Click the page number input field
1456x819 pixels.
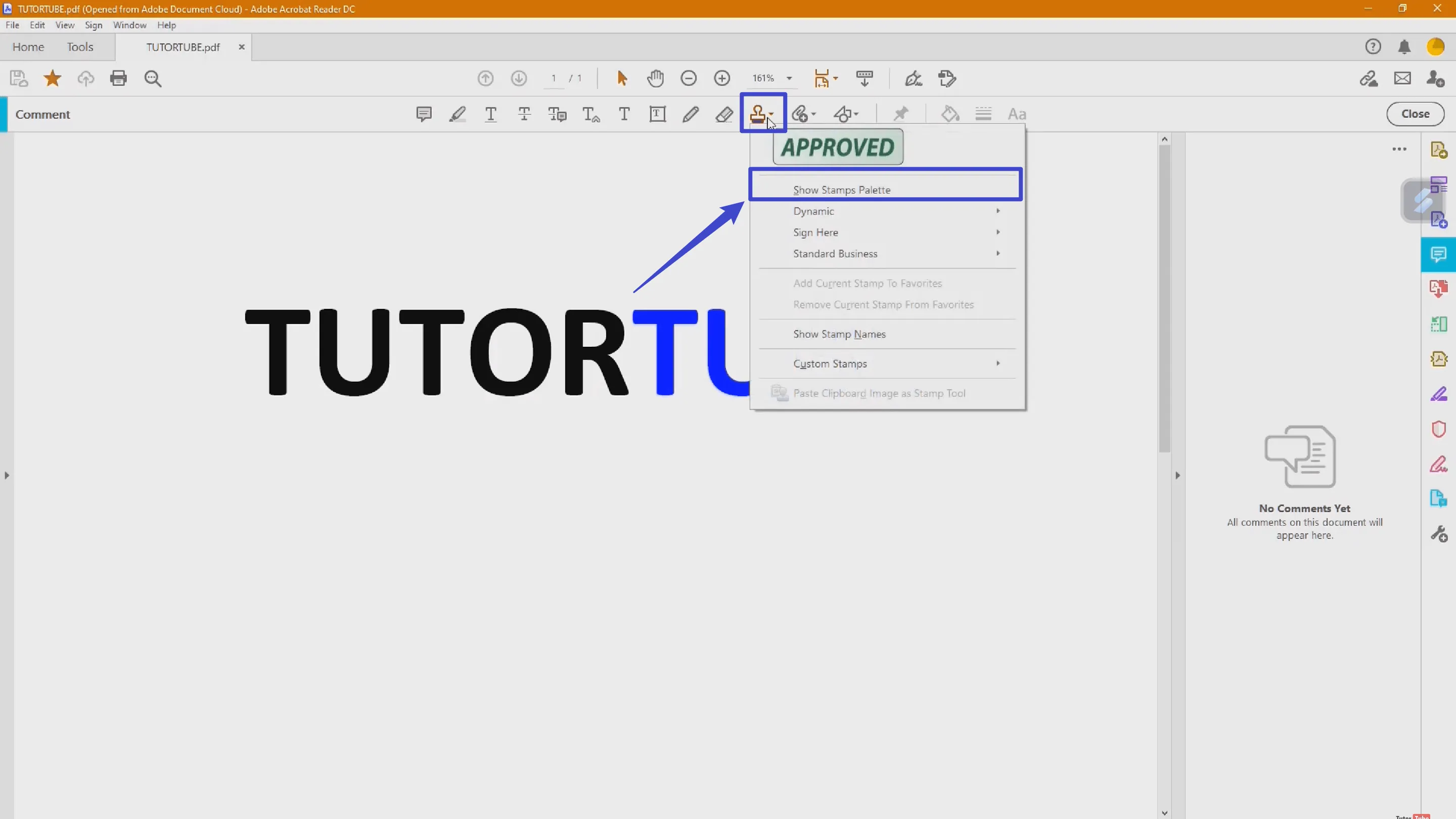(x=554, y=78)
